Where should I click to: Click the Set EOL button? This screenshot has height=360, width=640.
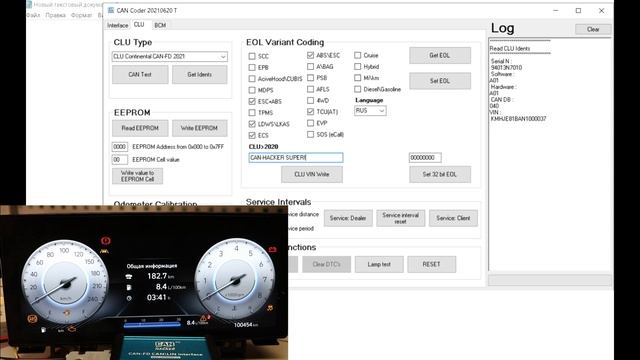(440, 81)
